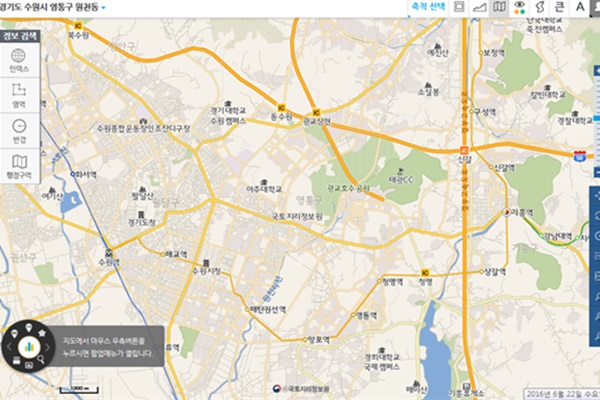
Task: Click the star favorite icon in radial menu
Action: tap(42, 333)
